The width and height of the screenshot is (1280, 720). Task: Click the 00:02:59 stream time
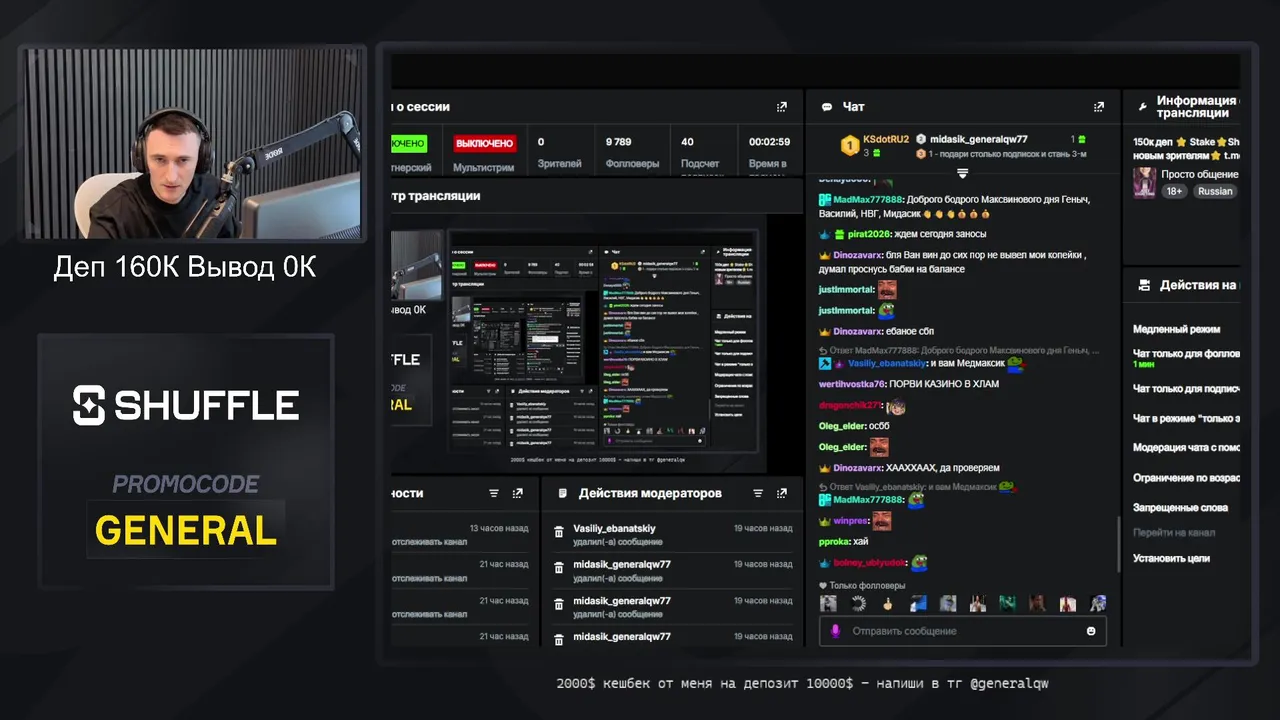(769, 142)
